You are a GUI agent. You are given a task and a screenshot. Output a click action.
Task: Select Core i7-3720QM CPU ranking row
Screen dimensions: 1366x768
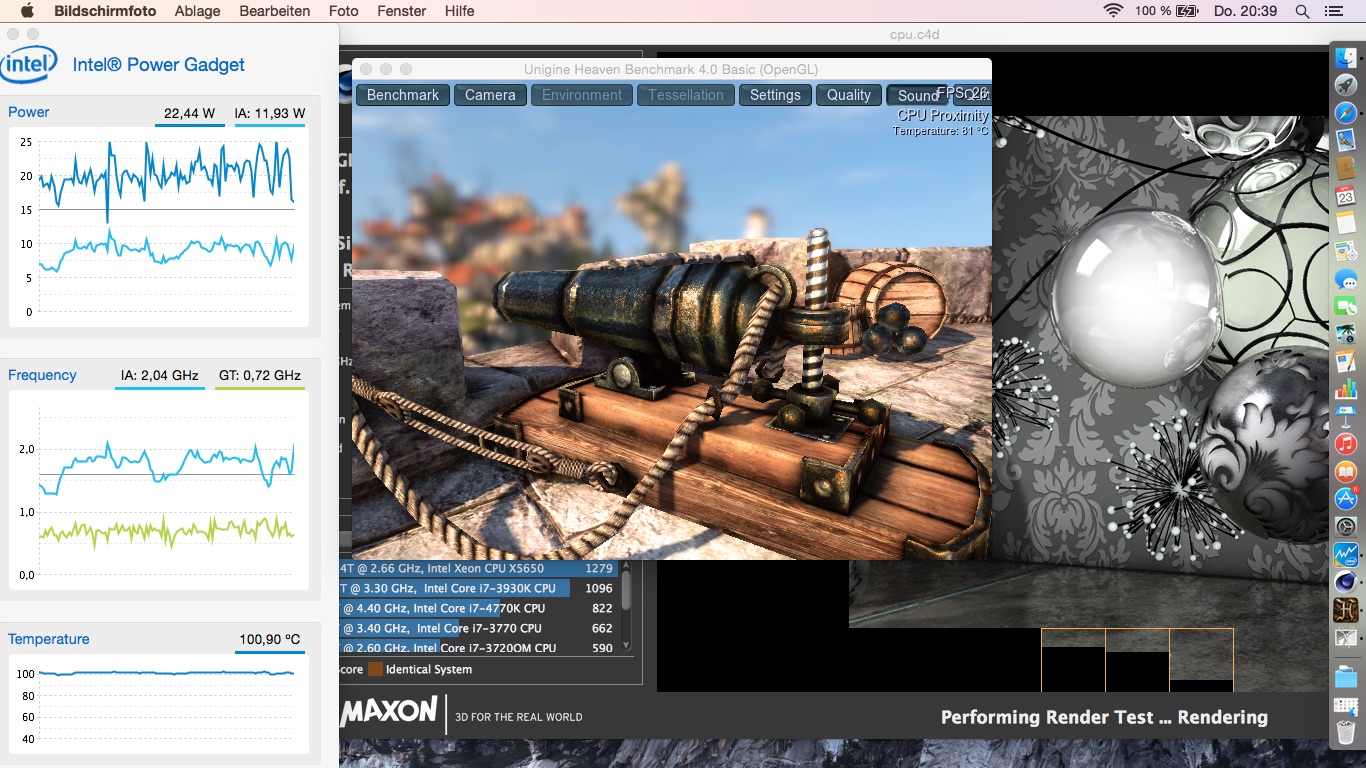click(478, 647)
